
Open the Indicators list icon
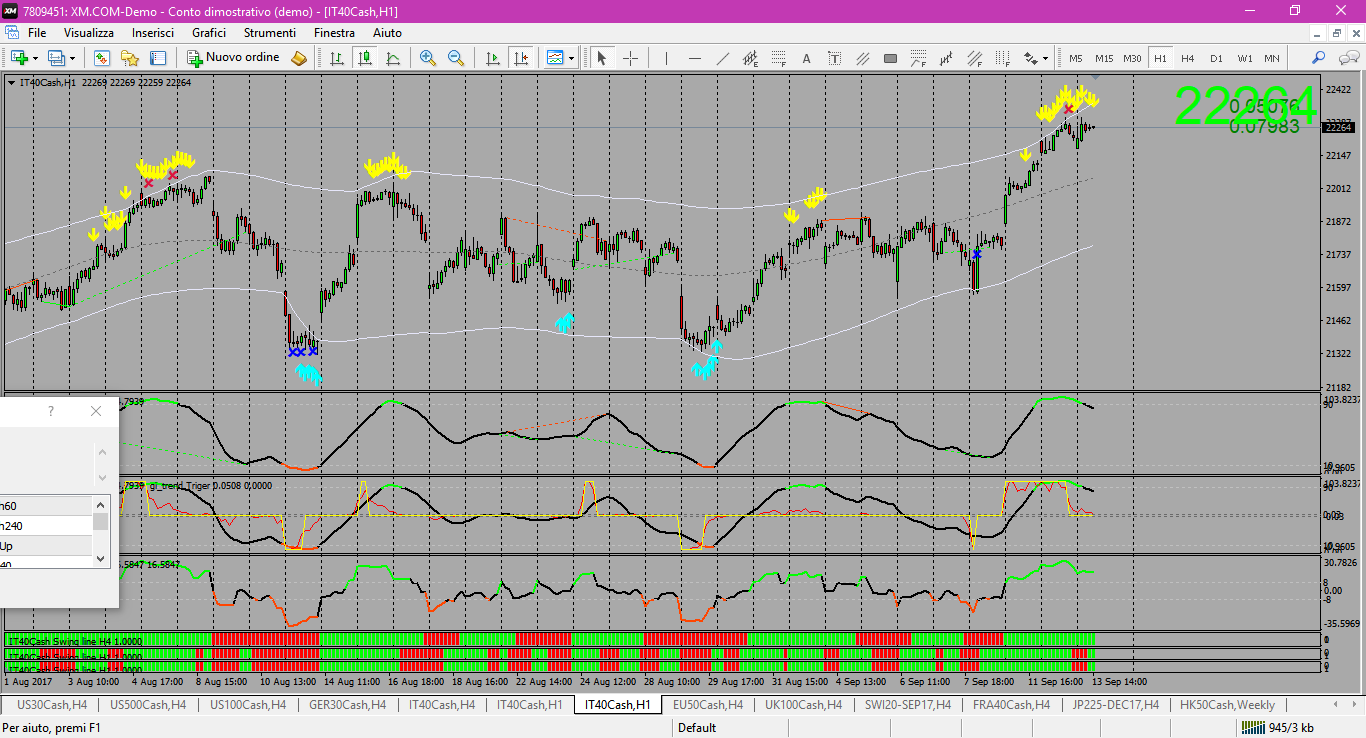[556, 58]
